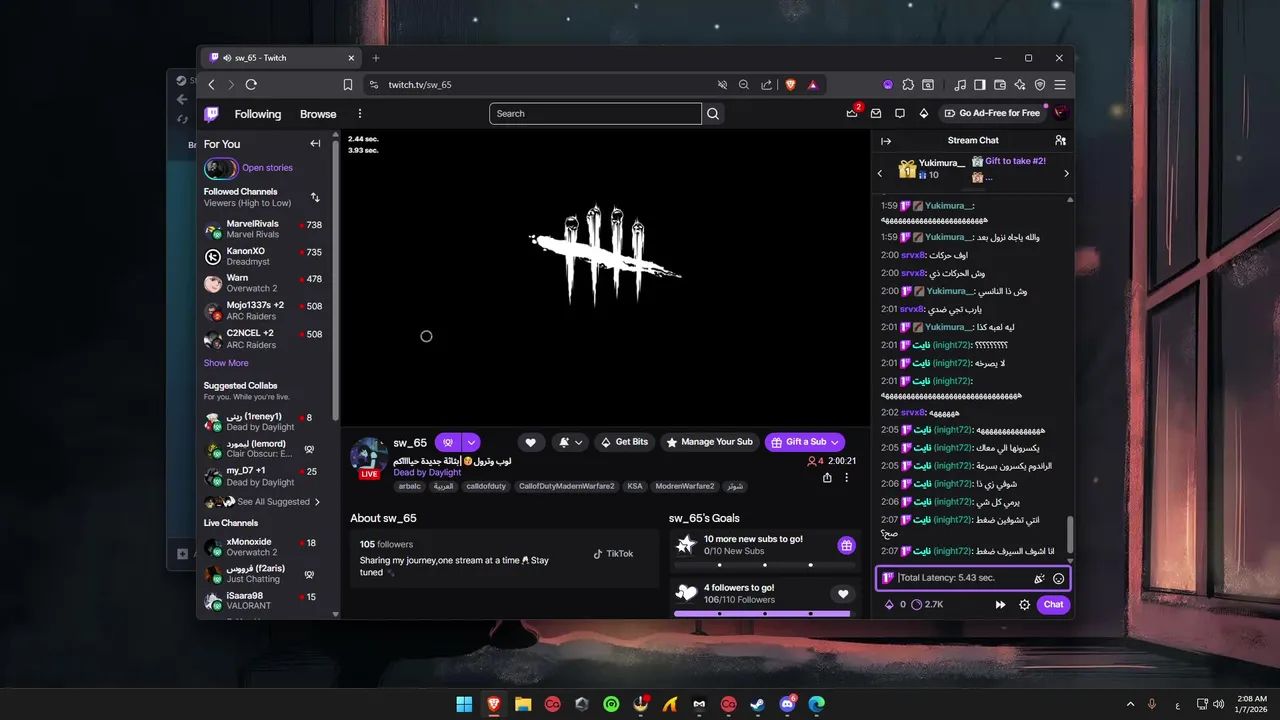Toggle the site media mute icon in address bar

[x=722, y=85]
